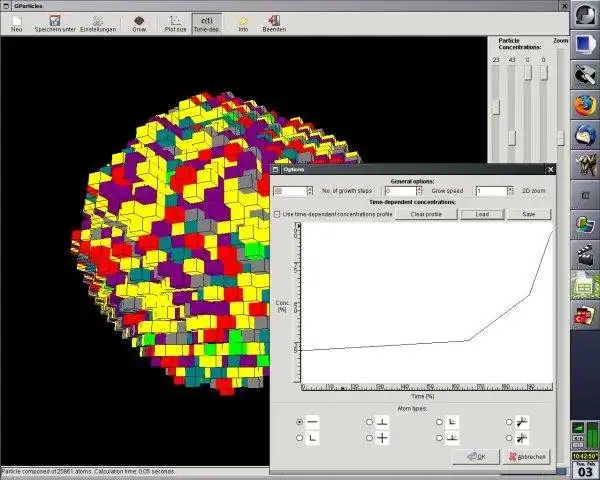Image resolution: width=600 pixels, height=480 pixels.
Task: Click the dock clock showing 10:42:50
Action: (x=585, y=456)
